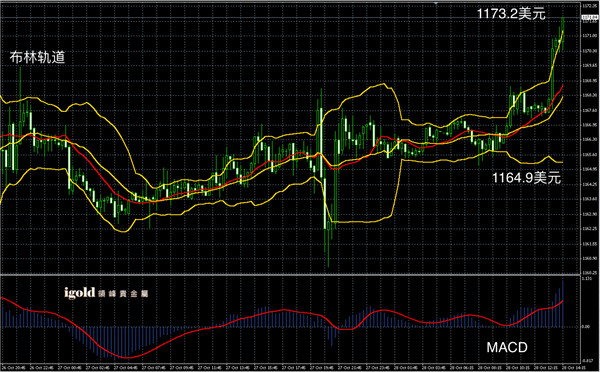This screenshot has width=600, height=372.
Task: Click the 0.00 level on the MACD scale
Action: click(586, 327)
